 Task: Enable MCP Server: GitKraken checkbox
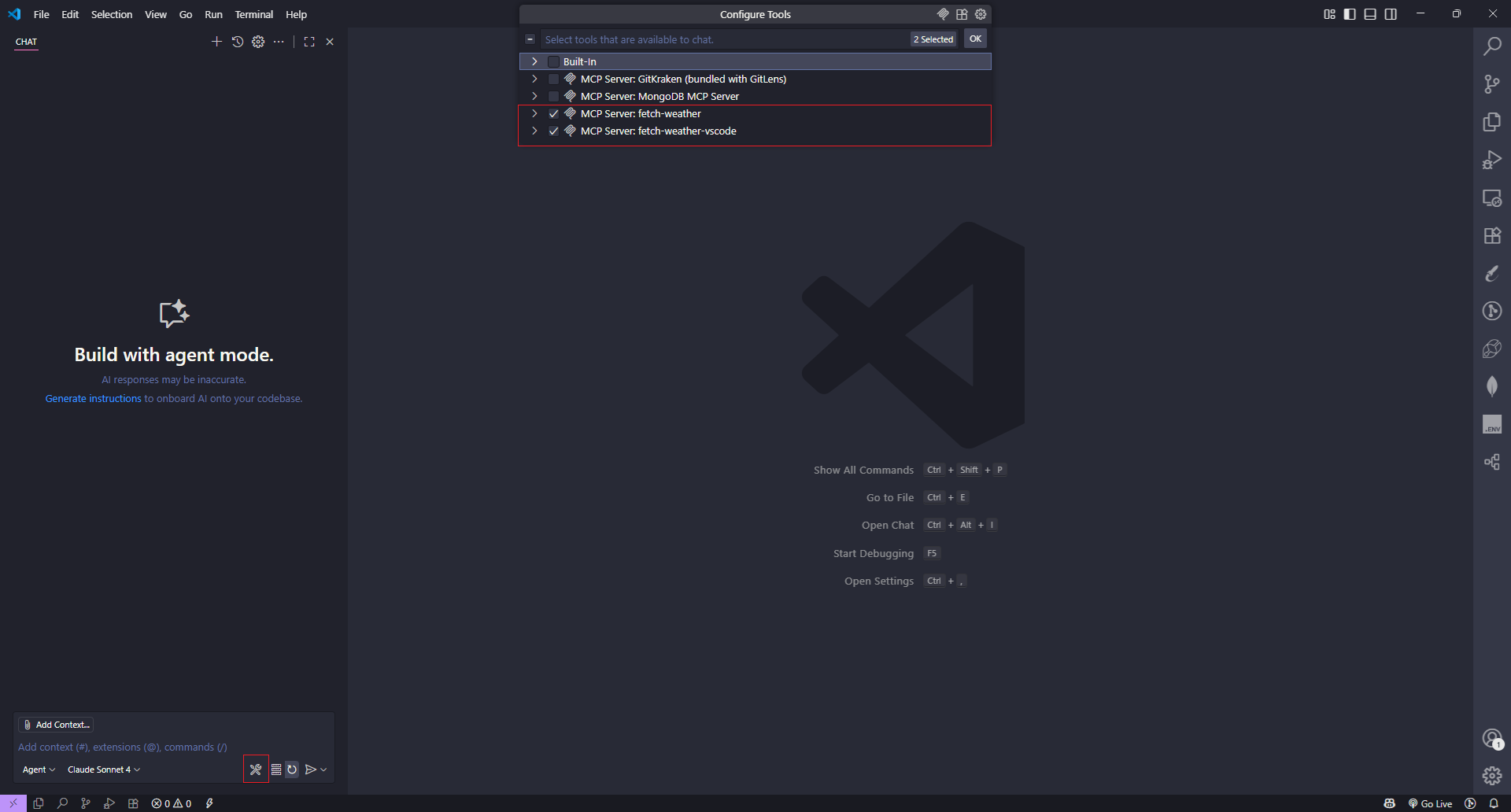[553, 79]
